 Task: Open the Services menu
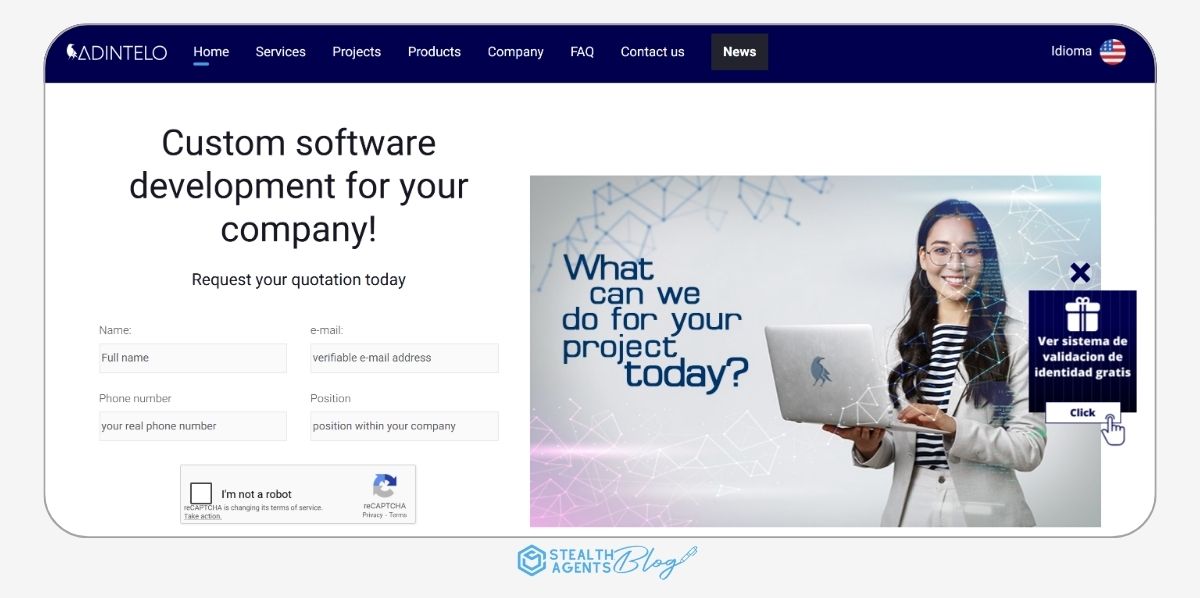[x=280, y=52]
